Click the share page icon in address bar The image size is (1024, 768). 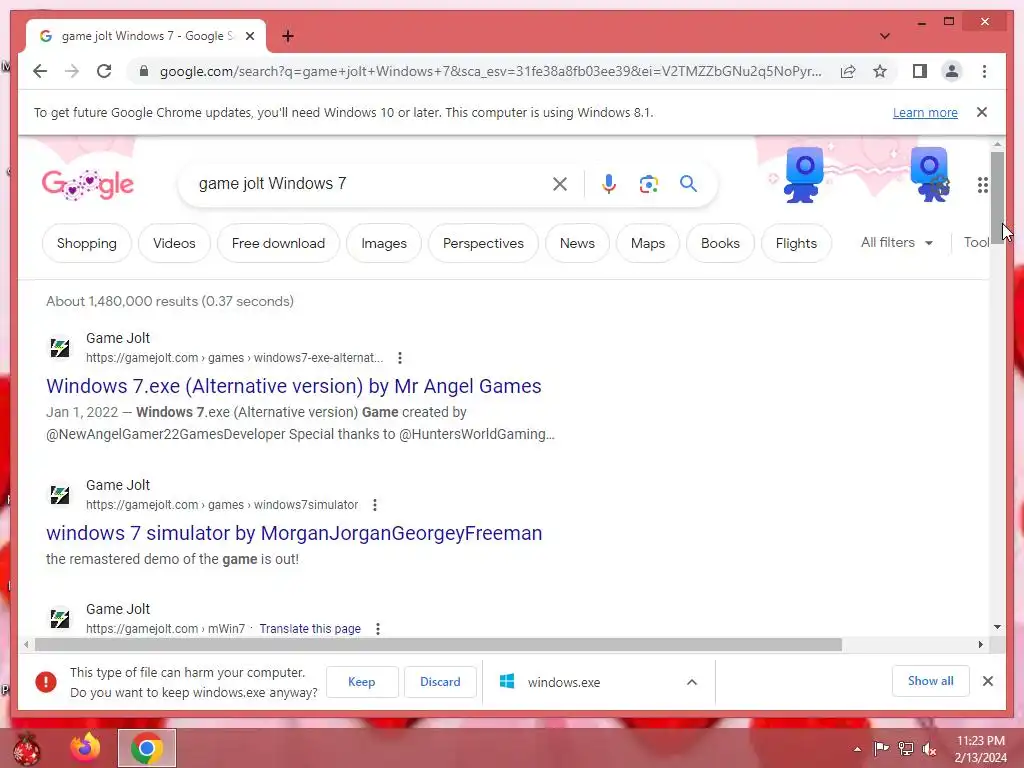pyautogui.click(x=848, y=71)
